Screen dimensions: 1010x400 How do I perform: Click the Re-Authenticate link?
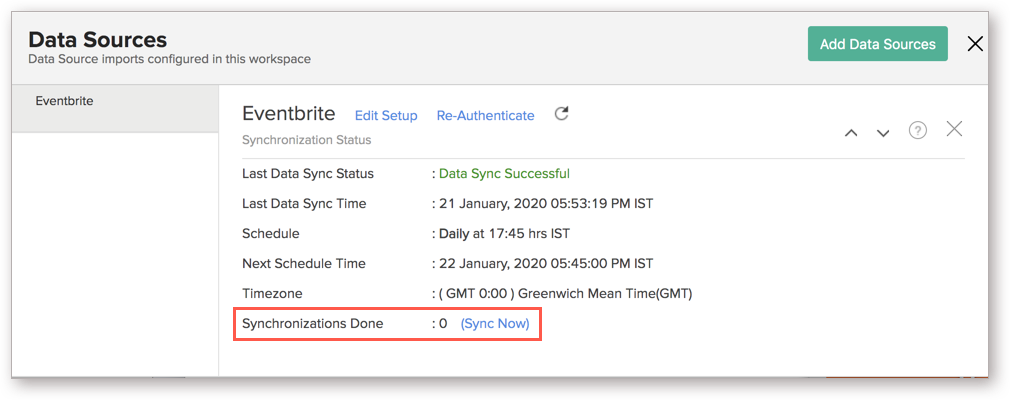[x=486, y=116]
